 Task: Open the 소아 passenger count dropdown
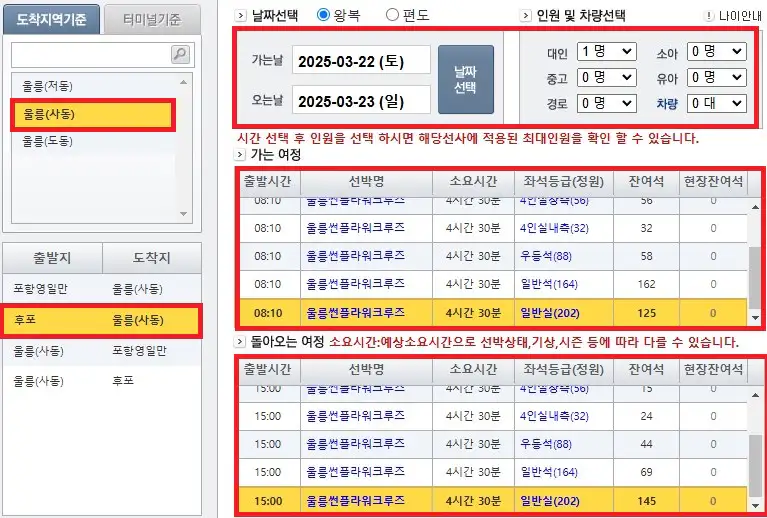717,51
